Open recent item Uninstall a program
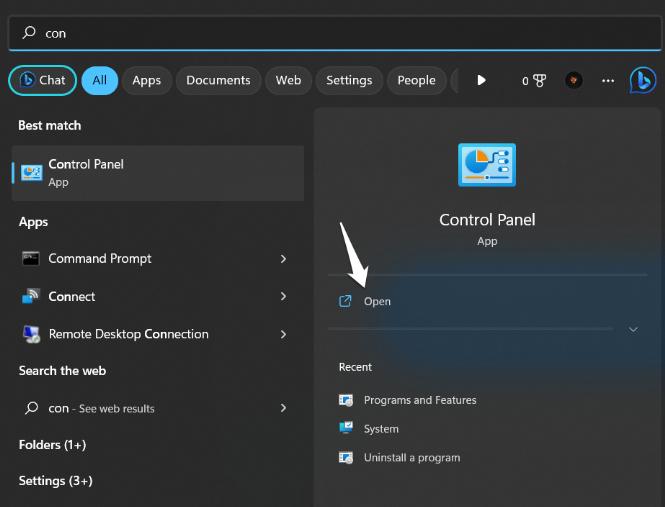 pyautogui.click(x=412, y=457)
